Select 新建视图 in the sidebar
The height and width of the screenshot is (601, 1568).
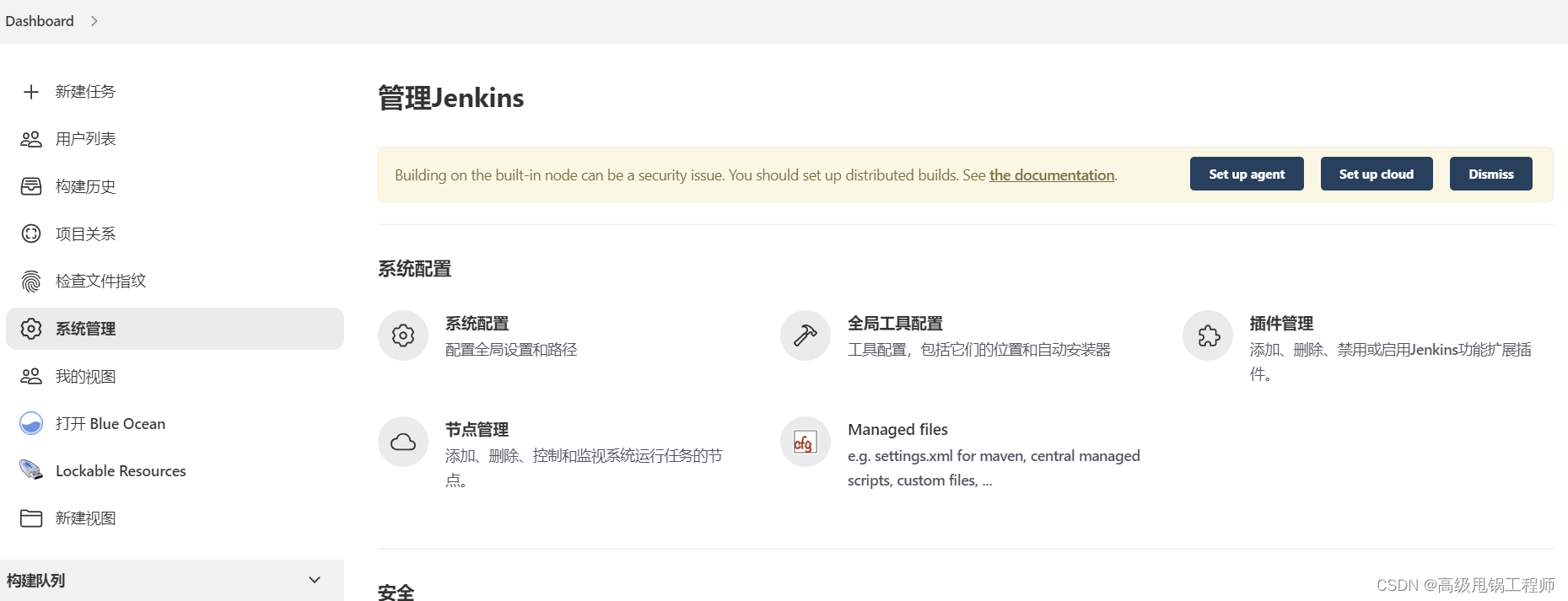pyautogui.click(x=175, y=518)
